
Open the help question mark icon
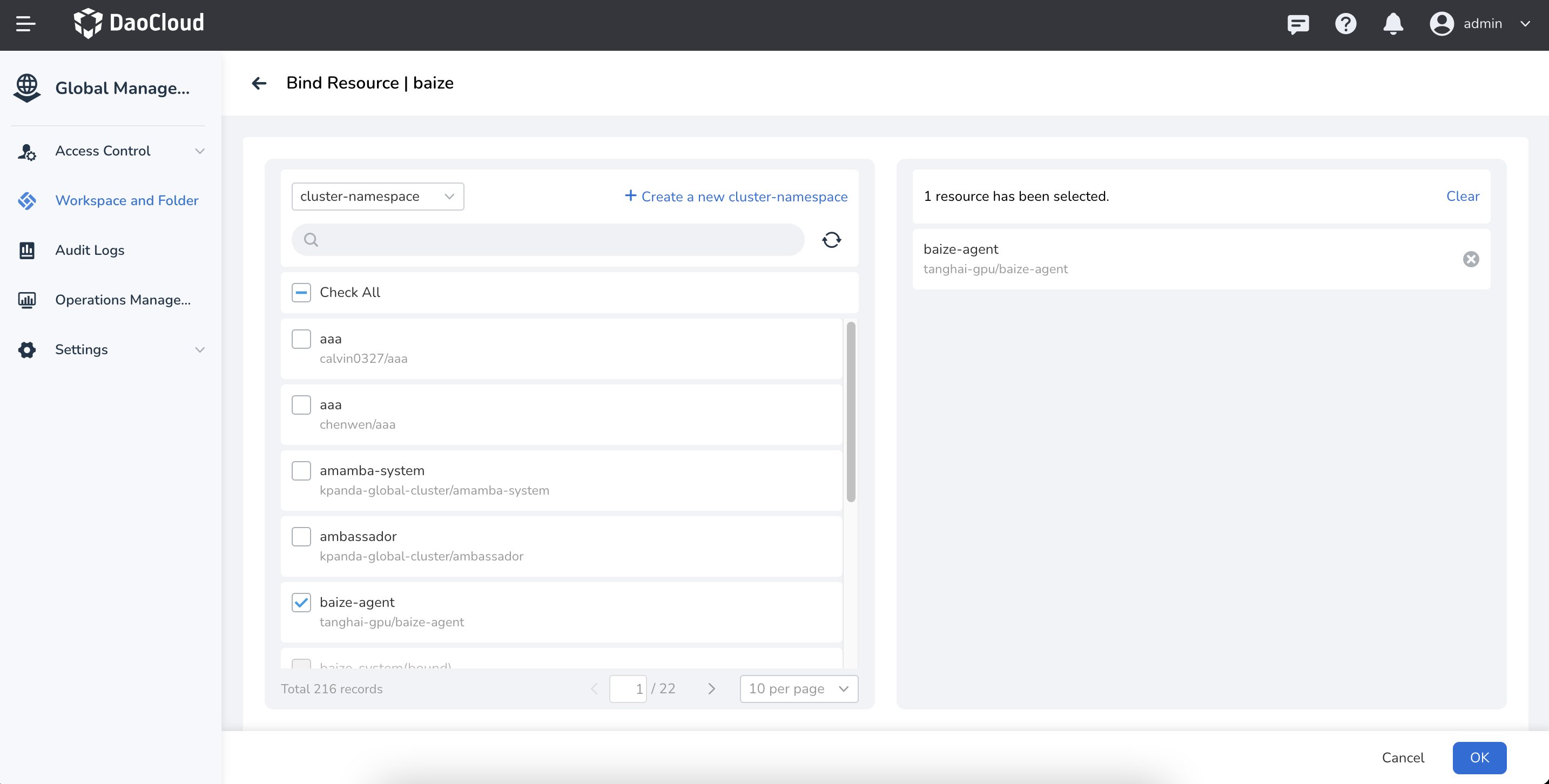click(x=1345, y=24)
